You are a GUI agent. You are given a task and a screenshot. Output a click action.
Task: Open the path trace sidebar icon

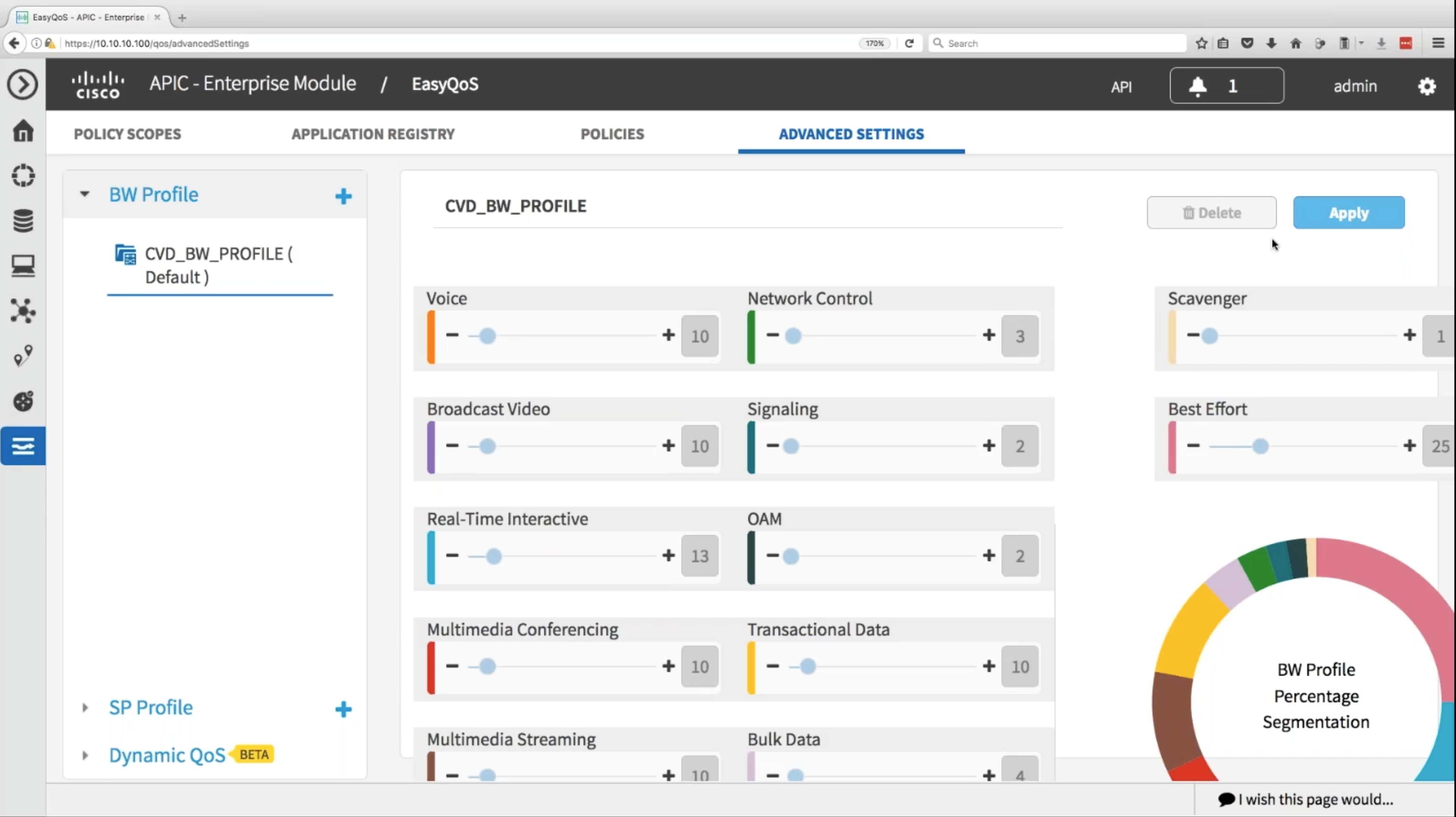pos(23,356)
